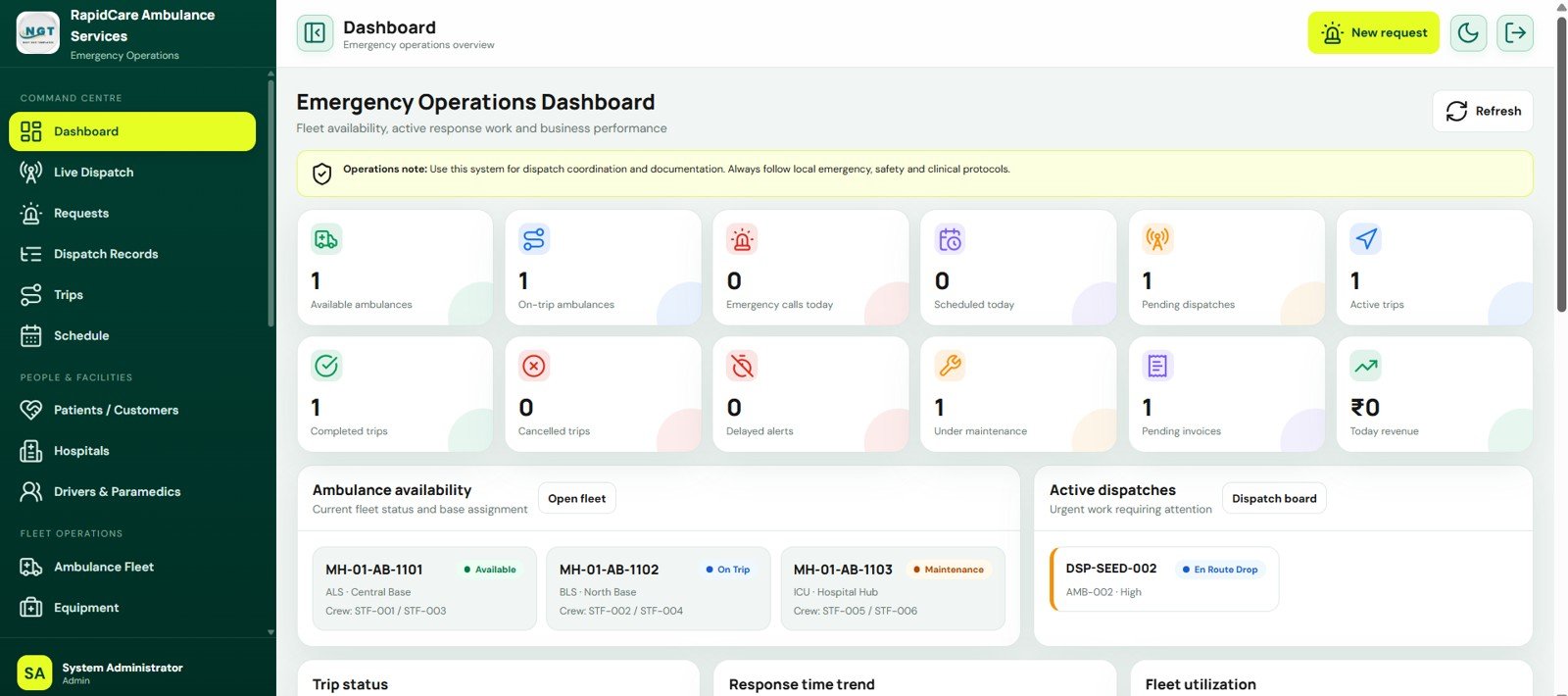Toggle dark mode with the moon icon
The width and height of the screenshot is (1568, 696).
pos(1468,33)
